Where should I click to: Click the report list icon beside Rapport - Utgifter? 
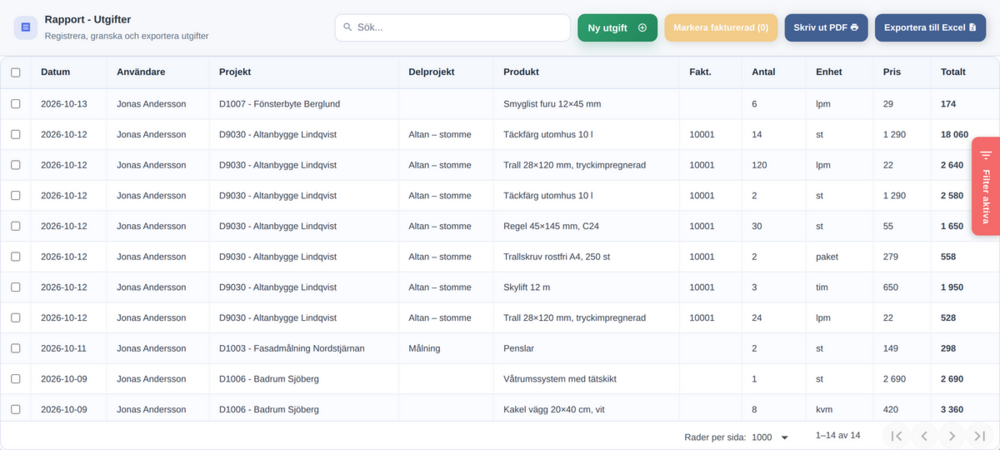tap(26, 27)
